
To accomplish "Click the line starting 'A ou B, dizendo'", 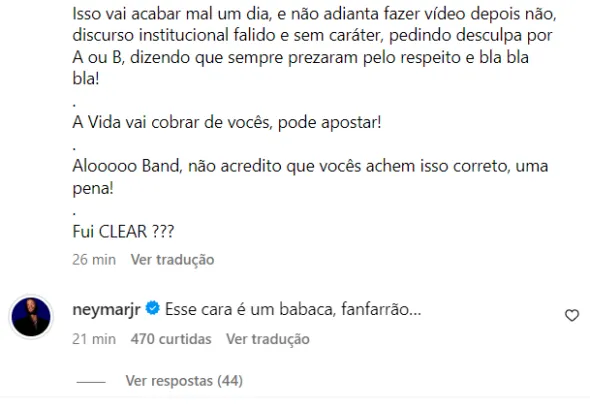I will coord(300,57).
